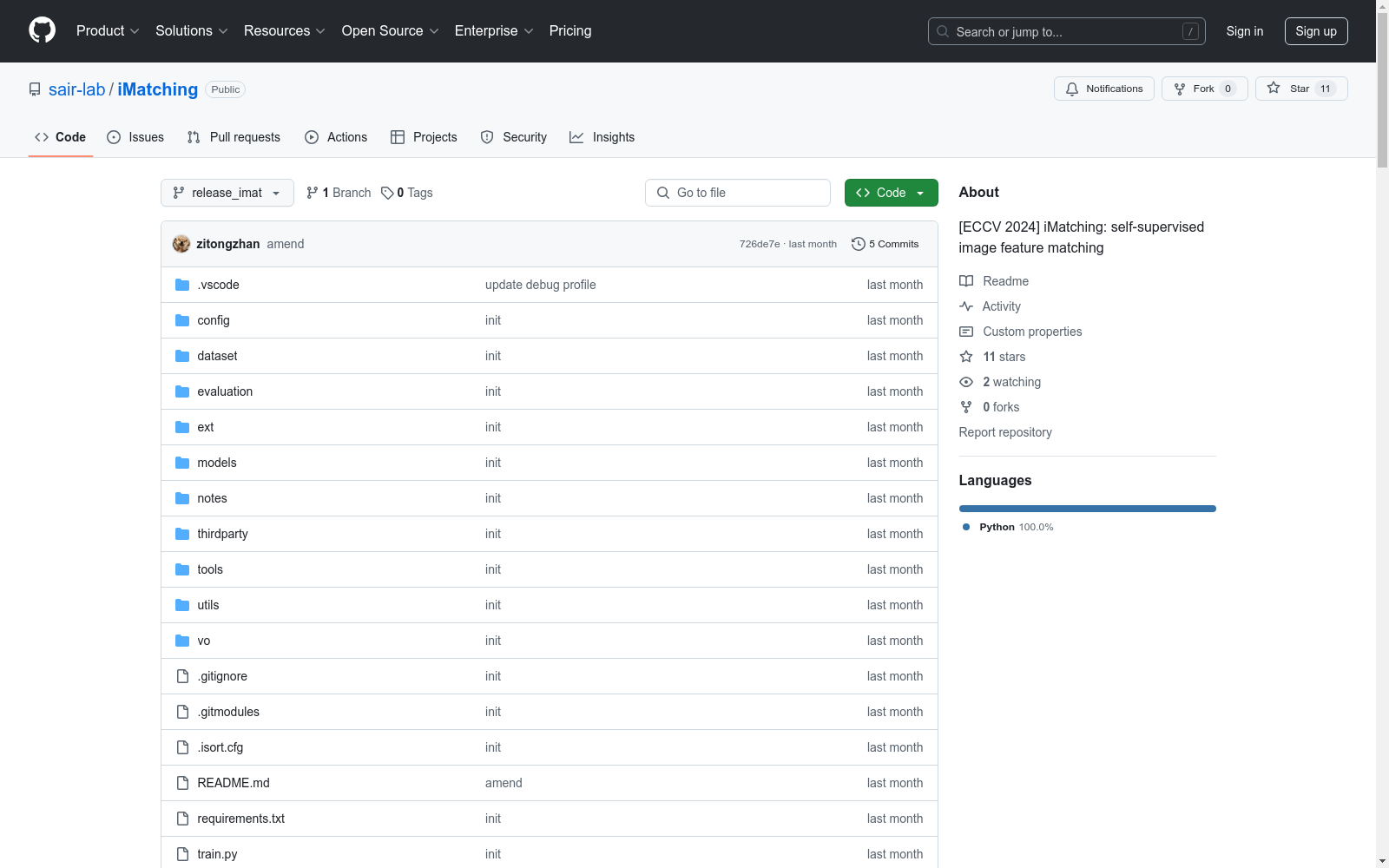Expand the Open Source menu
Viewport: 1389px width, 868px height.
pos(391,30)
